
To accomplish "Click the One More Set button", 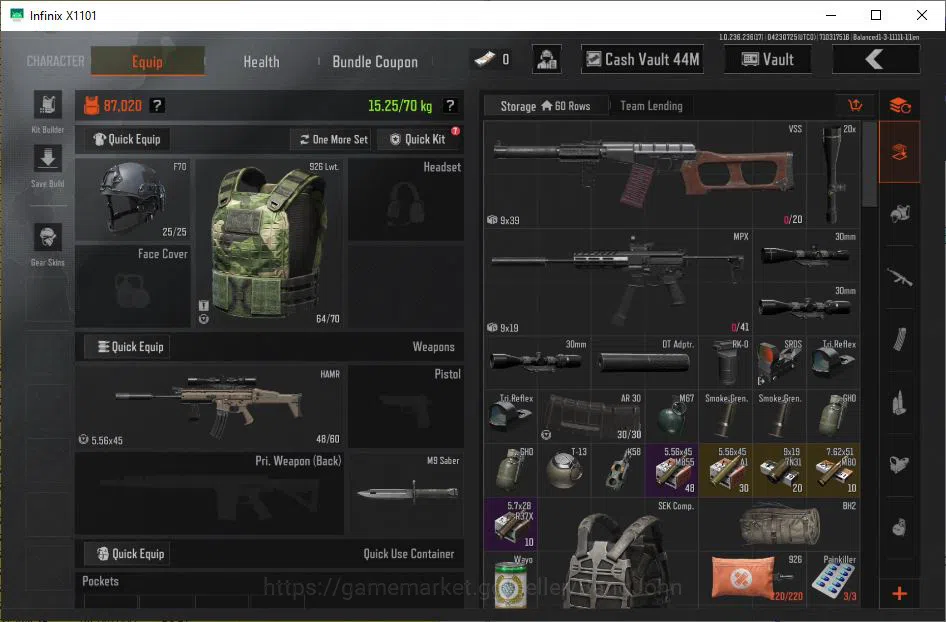I will click(x=333, y=139).
